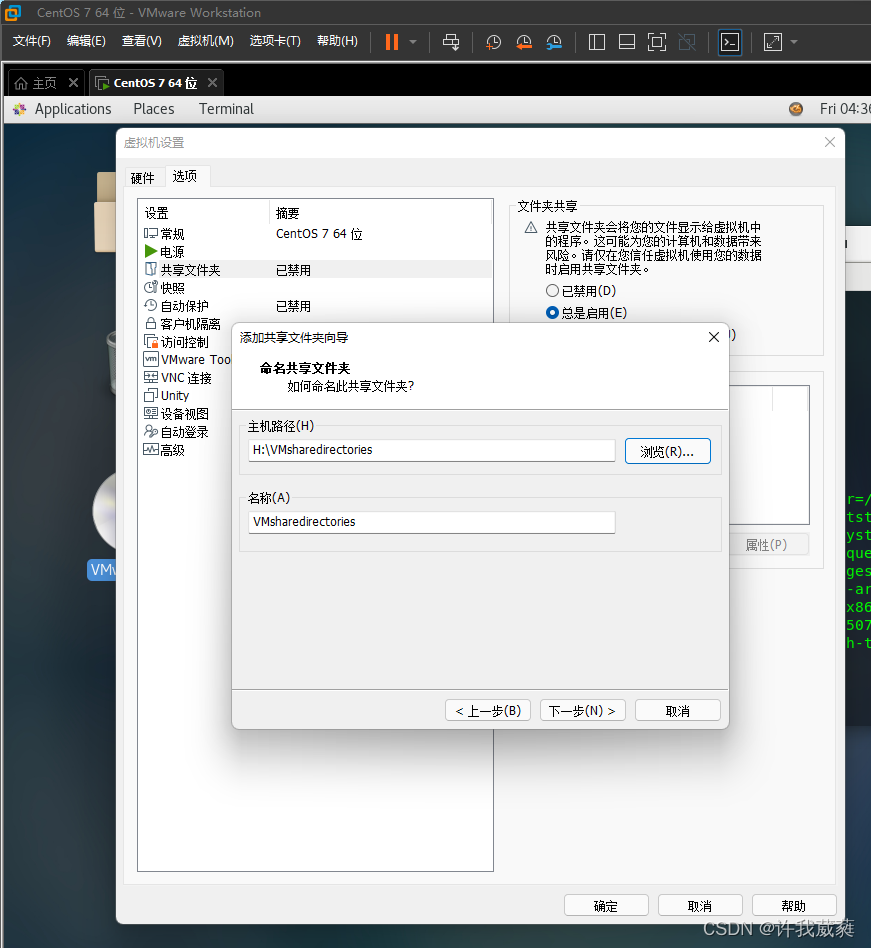Select the 设备视图 settings row

[x=186, y=414]
